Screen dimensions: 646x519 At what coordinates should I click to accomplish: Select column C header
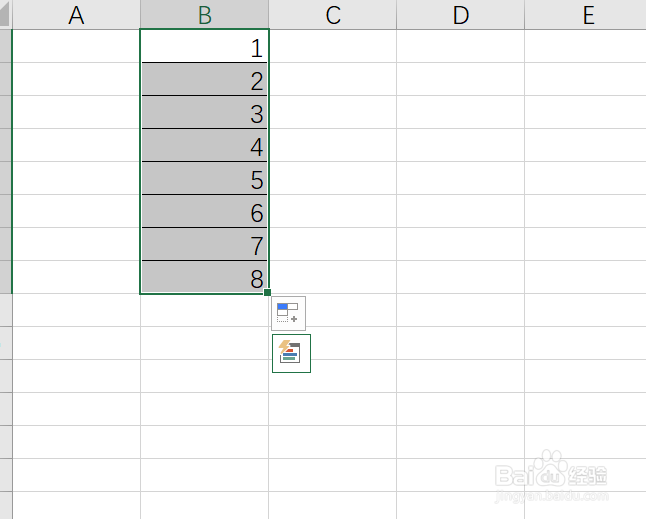coord(332,15)
